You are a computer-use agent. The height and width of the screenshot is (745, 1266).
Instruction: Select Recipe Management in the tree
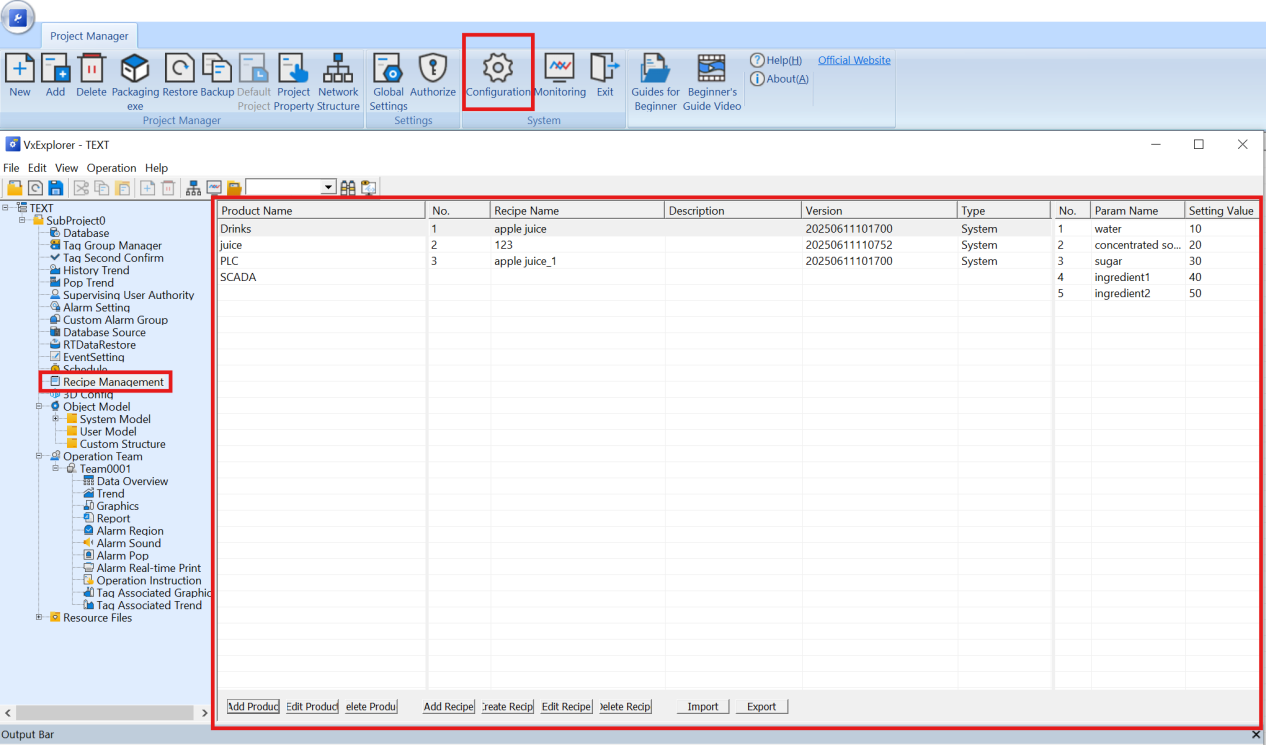(x=113, y=382)
